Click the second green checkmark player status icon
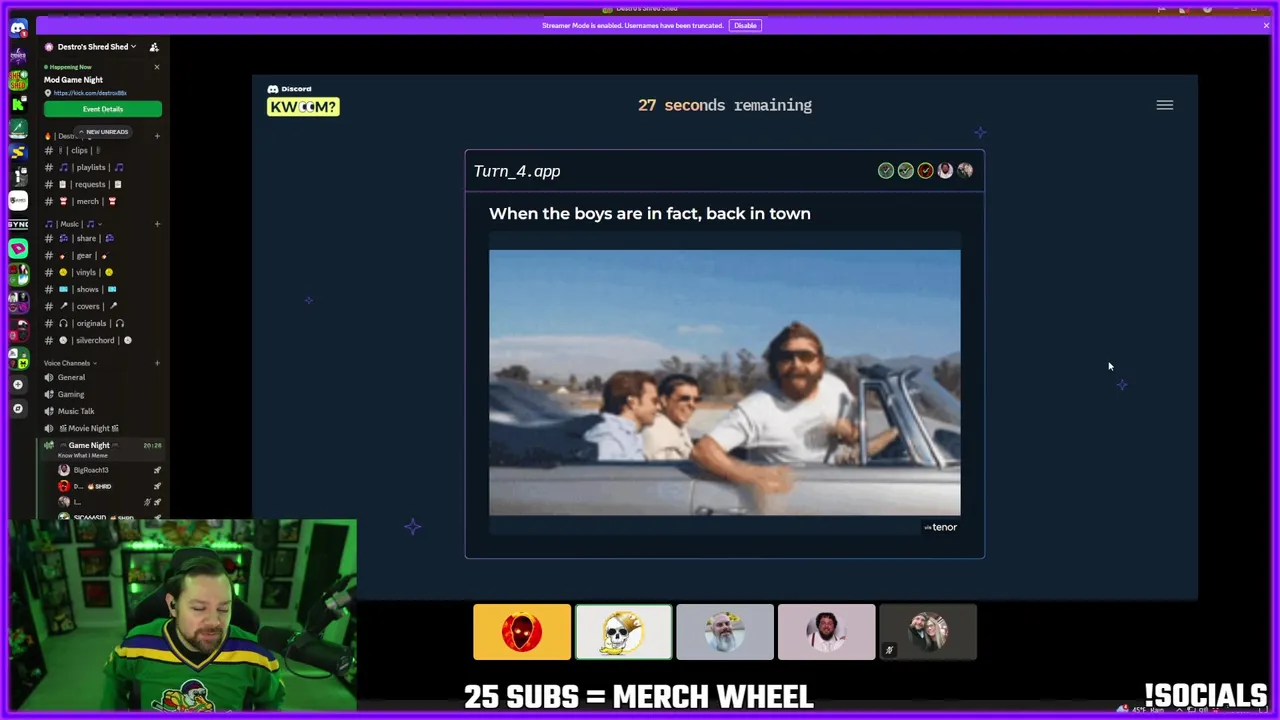Viewport: 1280px width, 720px height. point(906,171)
